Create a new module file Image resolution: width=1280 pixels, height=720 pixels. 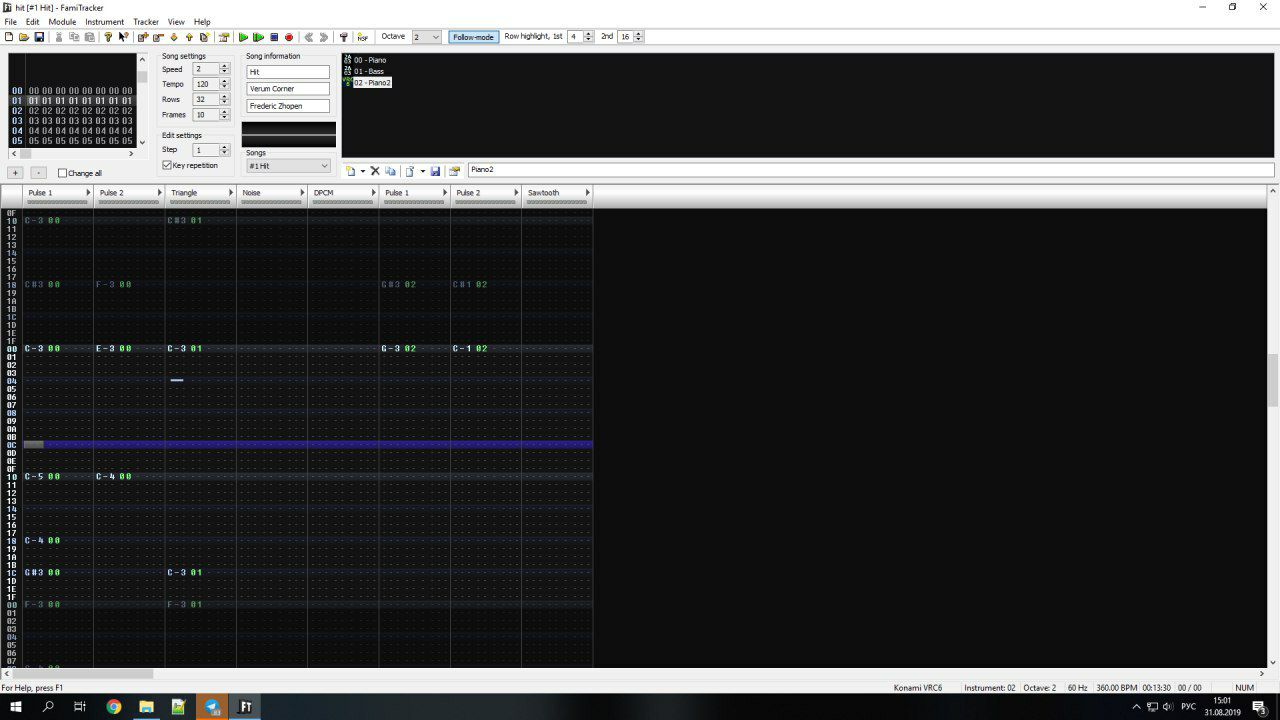(x=9, y=37)
